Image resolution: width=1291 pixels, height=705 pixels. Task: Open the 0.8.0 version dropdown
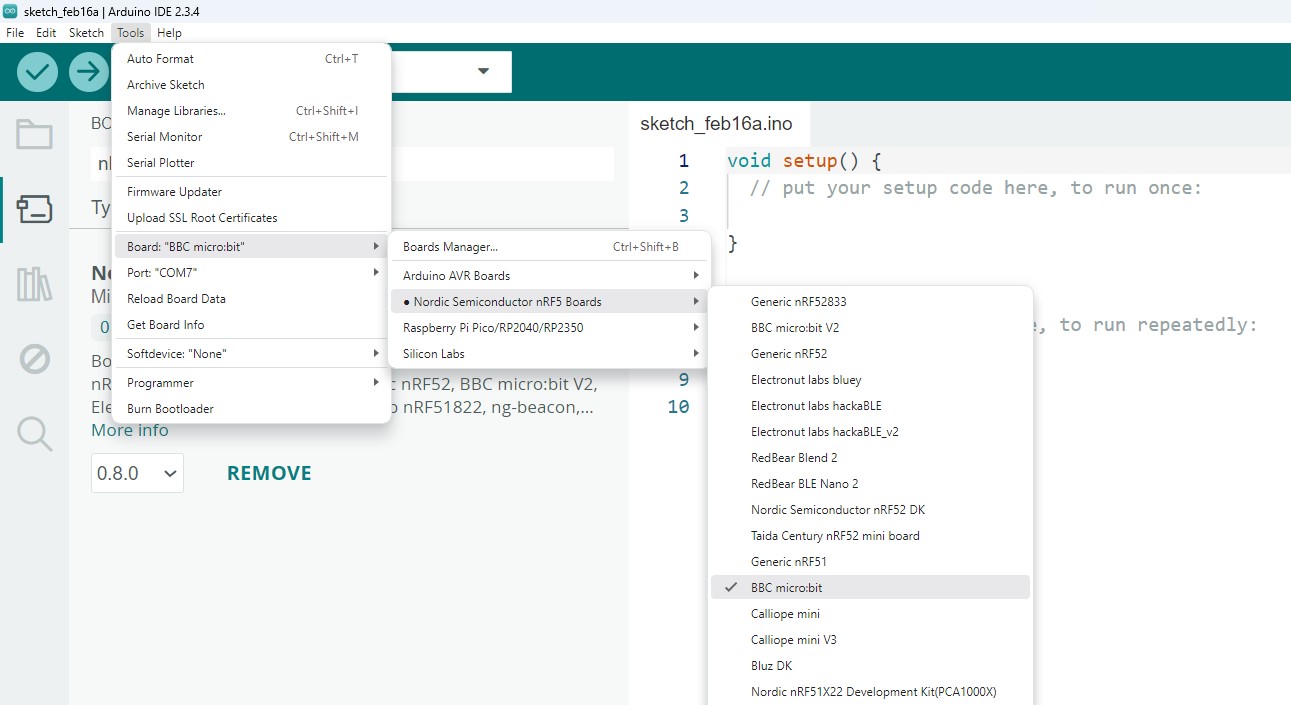click(x=137, y=473)
